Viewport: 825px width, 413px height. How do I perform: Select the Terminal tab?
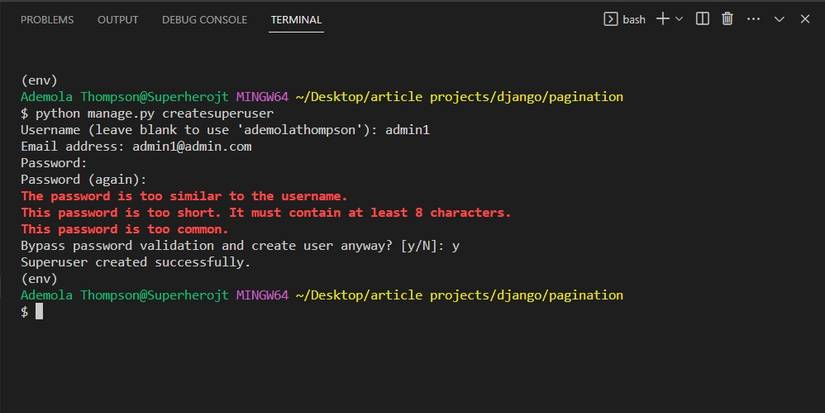[296, 20]
